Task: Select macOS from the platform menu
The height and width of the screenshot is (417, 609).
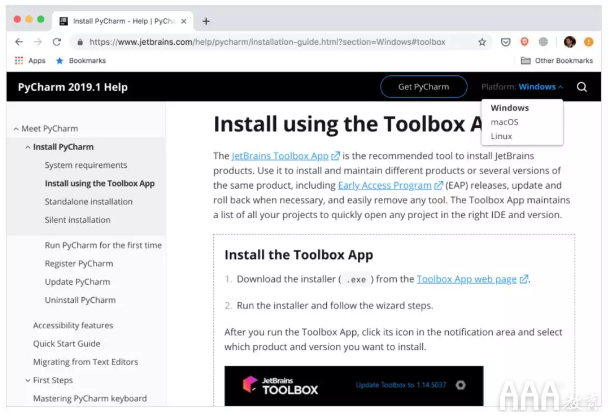Action: [x=504, y=122]
